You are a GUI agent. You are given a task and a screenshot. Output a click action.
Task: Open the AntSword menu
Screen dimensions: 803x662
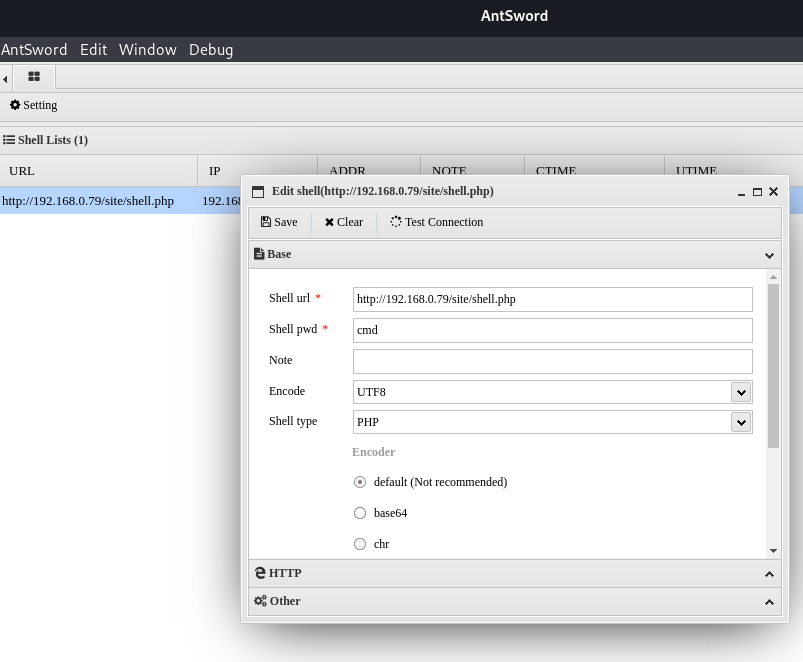click(34, 50)
